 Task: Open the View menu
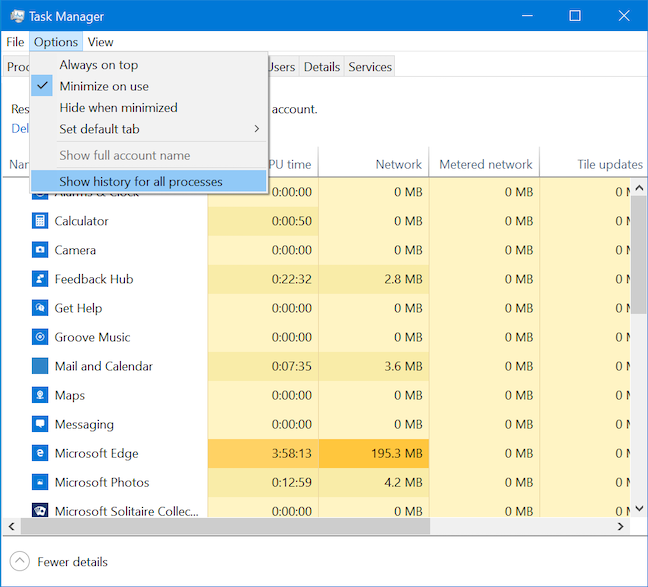coord(100,42)
